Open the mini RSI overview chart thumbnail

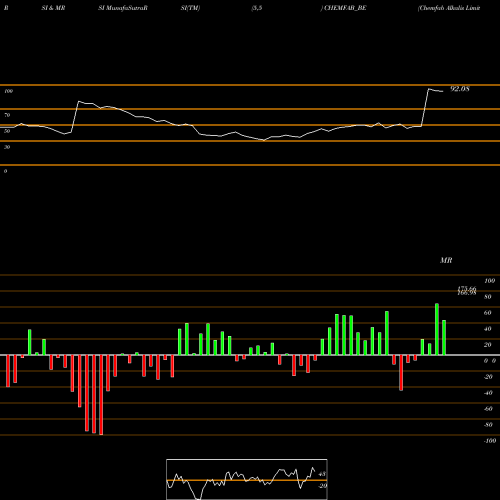[247, 479]
